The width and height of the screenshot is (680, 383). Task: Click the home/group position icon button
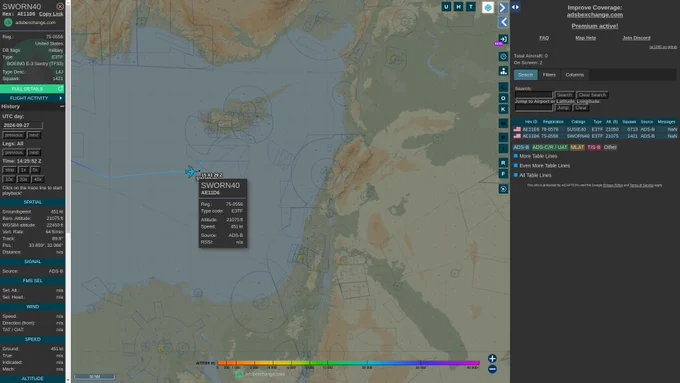coord(503,71)
